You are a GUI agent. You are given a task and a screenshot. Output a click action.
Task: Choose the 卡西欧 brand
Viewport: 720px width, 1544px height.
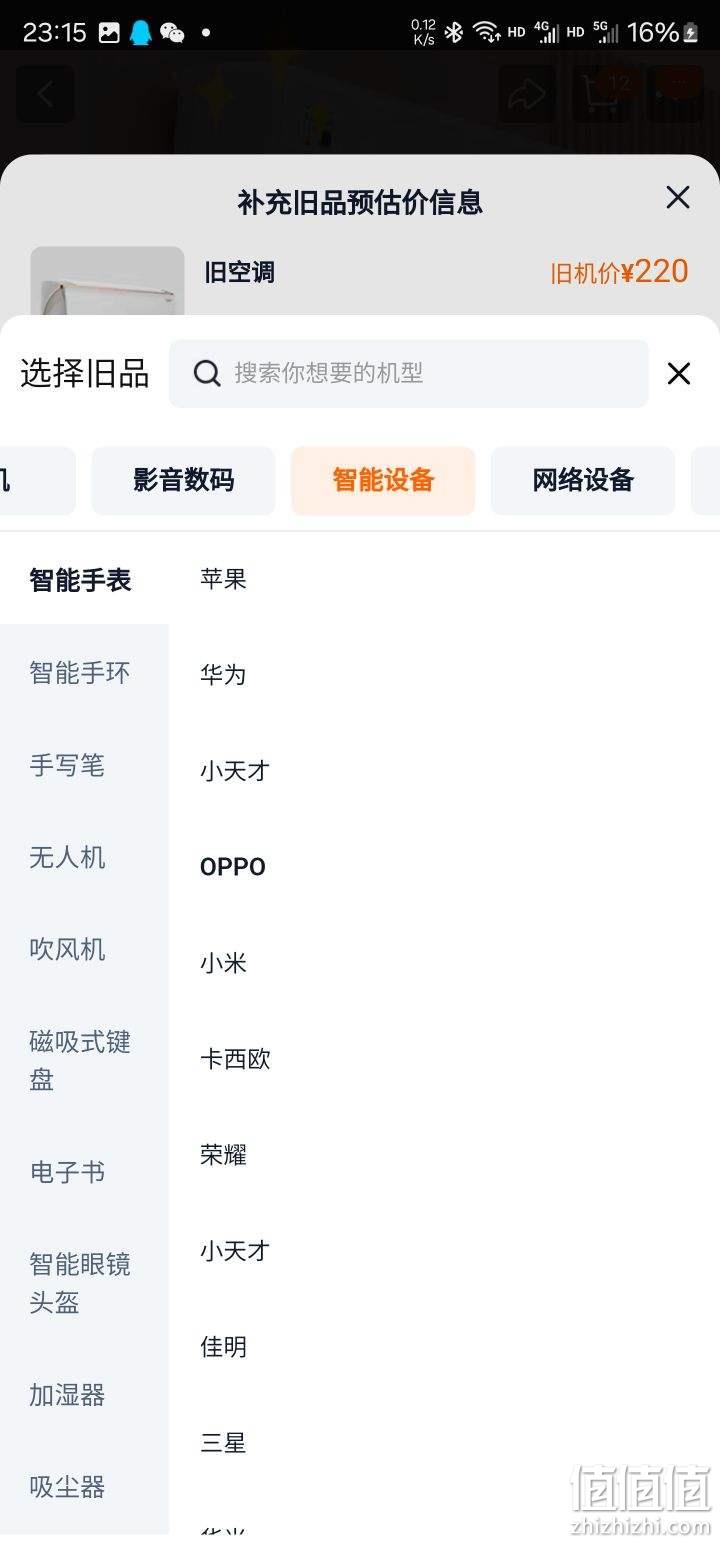[235, 1059]
